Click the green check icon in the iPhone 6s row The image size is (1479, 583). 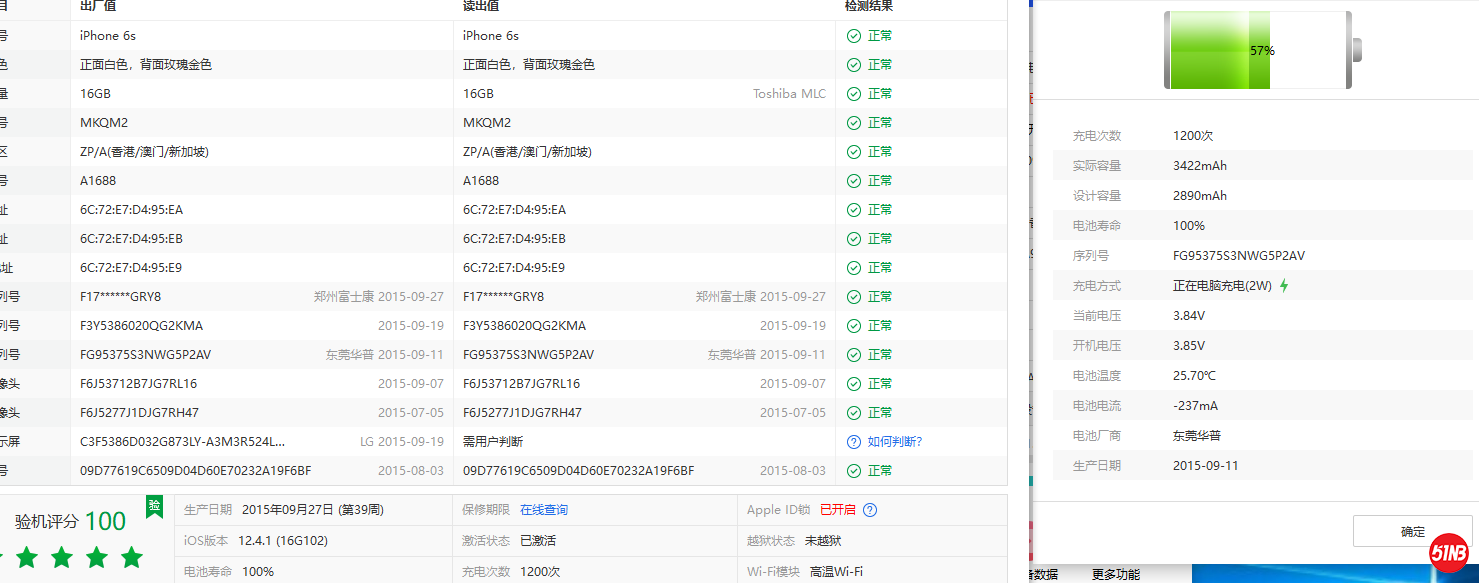[x=853, y=36]
